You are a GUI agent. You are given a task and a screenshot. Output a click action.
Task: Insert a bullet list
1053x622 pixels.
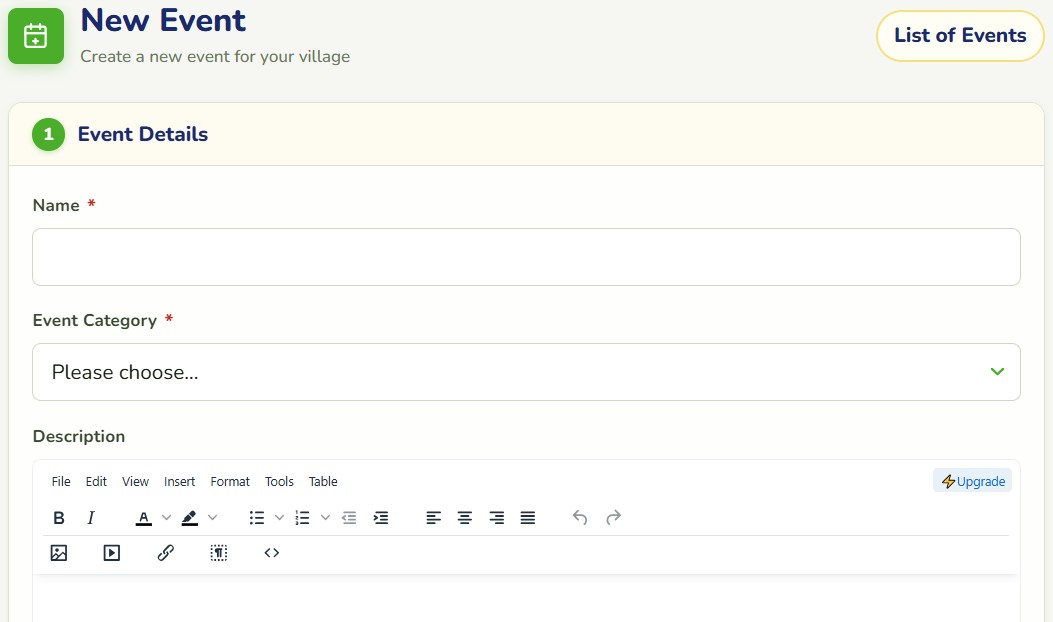(257, 518)
